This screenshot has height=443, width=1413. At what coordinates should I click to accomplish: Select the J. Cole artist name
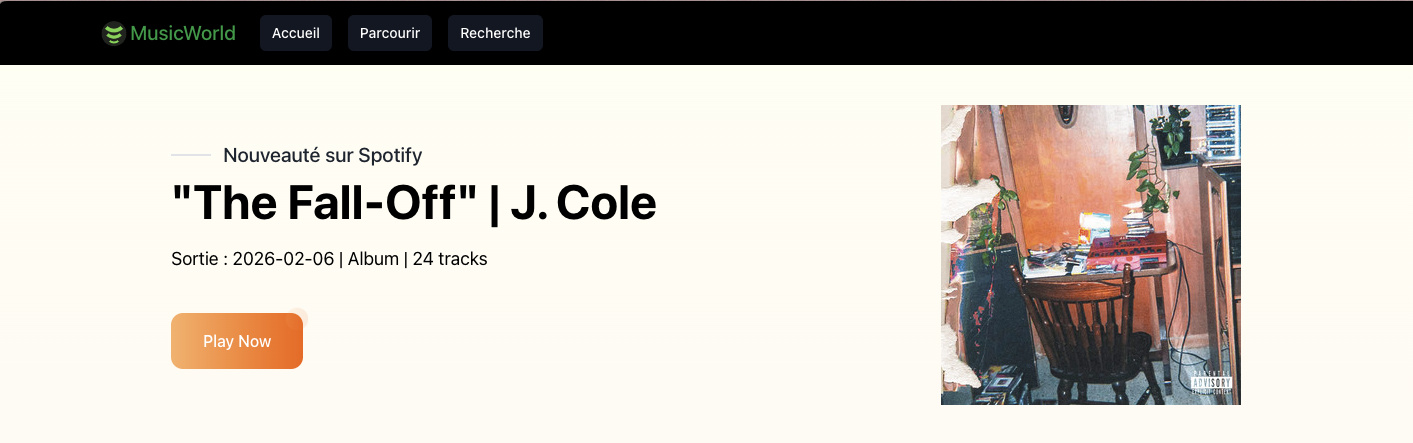583,204
